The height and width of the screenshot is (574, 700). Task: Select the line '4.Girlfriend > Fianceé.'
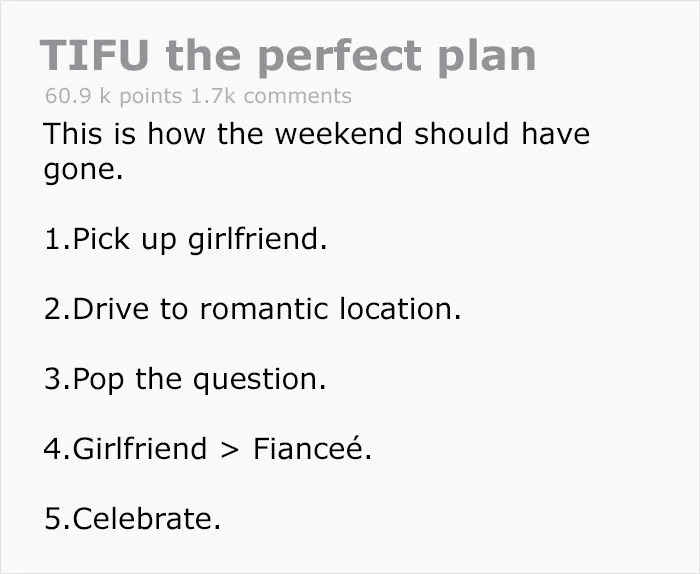coord(208,448)
